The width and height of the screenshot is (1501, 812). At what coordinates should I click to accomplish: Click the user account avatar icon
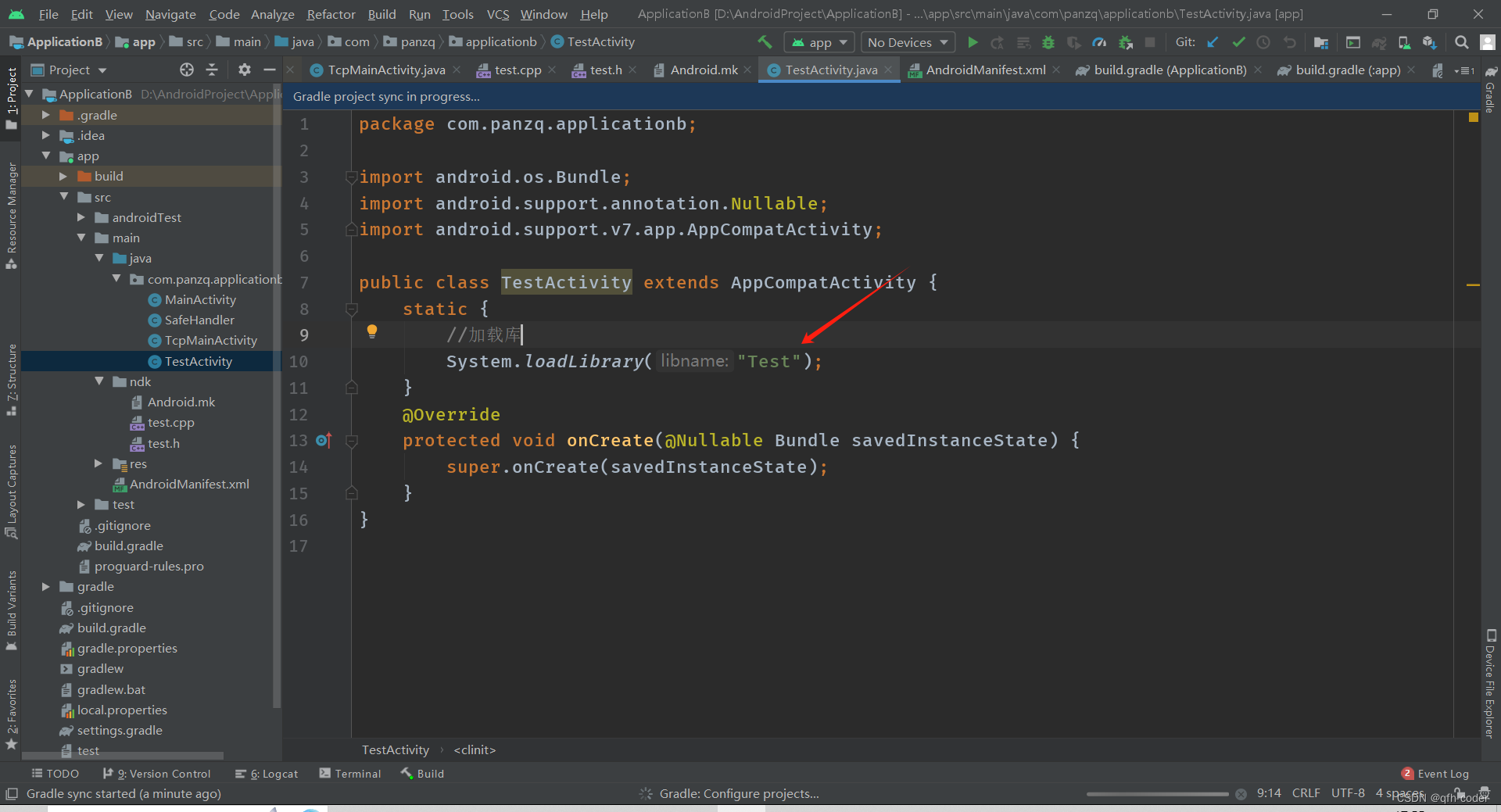coord(1488,42)
